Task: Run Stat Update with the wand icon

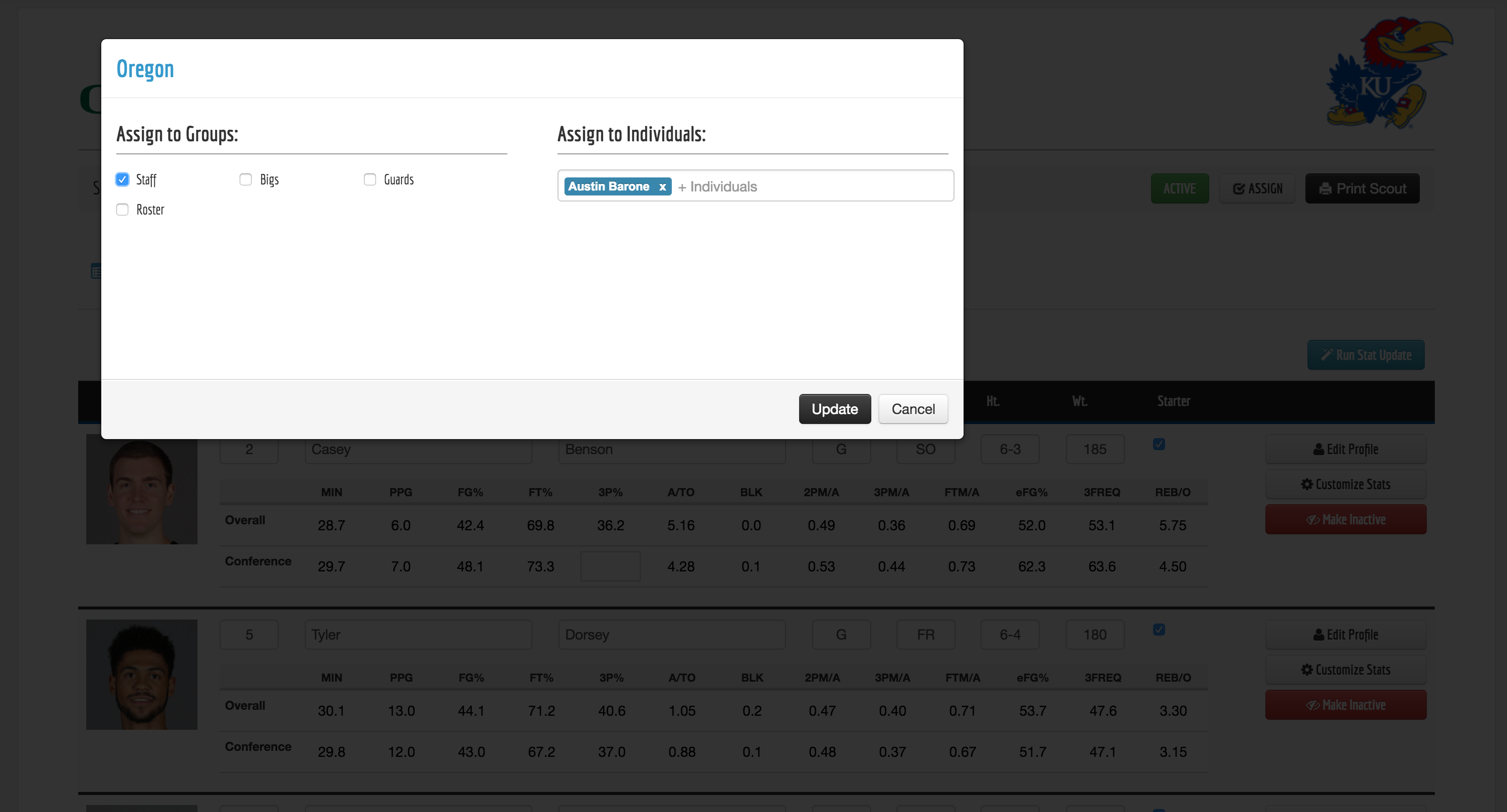Action: coord(1366,355)
